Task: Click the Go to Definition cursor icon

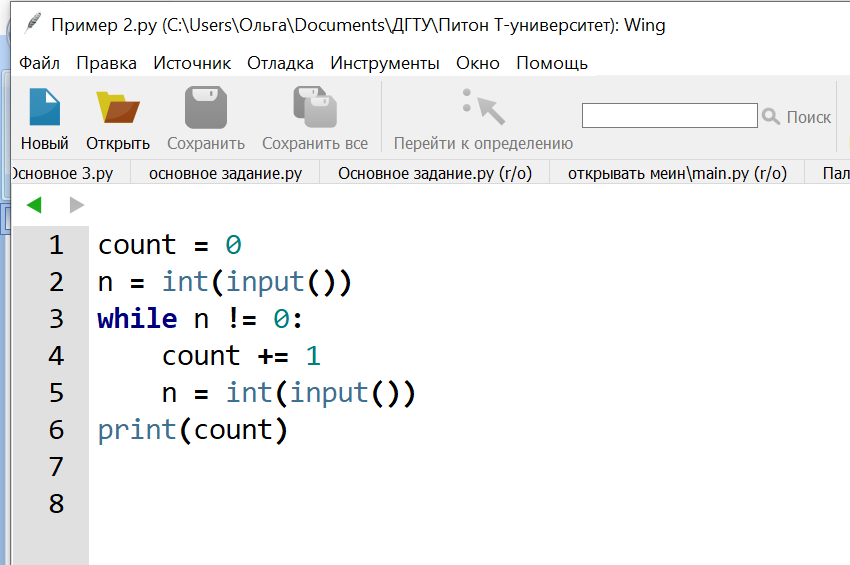Action: (483, 107)
